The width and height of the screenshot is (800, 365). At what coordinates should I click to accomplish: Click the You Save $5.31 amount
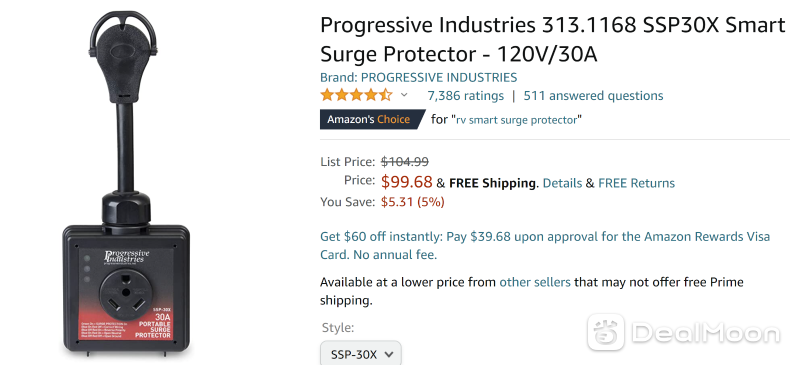(413, 202)
